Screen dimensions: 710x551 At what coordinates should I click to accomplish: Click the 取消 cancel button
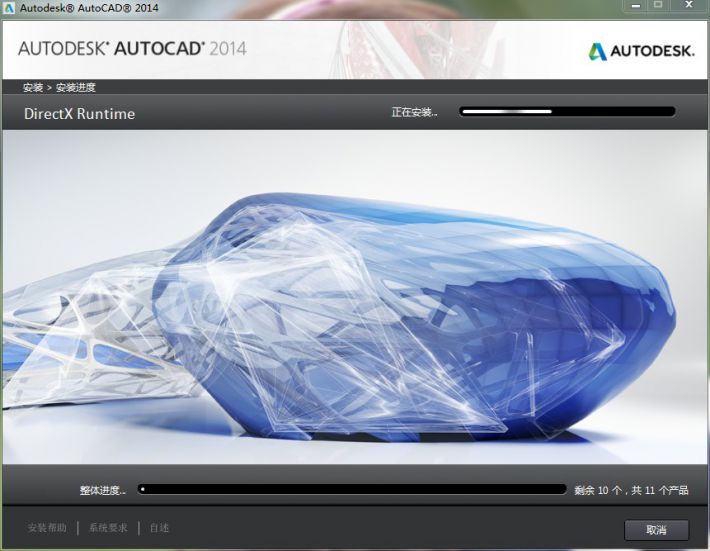tap(656, 529)
